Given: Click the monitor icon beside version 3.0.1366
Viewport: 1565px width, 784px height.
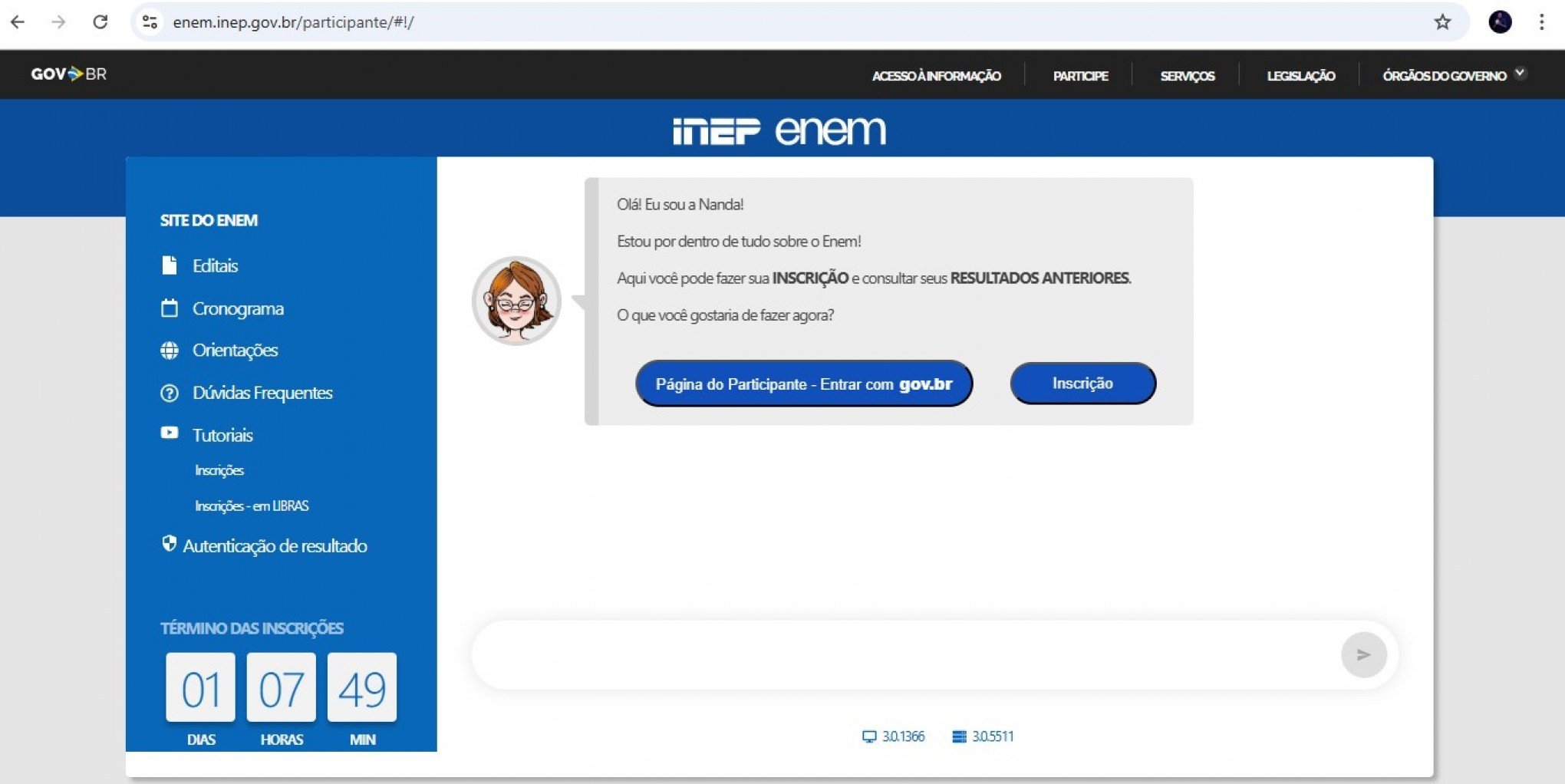Looking at the screenshot, I should (x=869, y=737).
